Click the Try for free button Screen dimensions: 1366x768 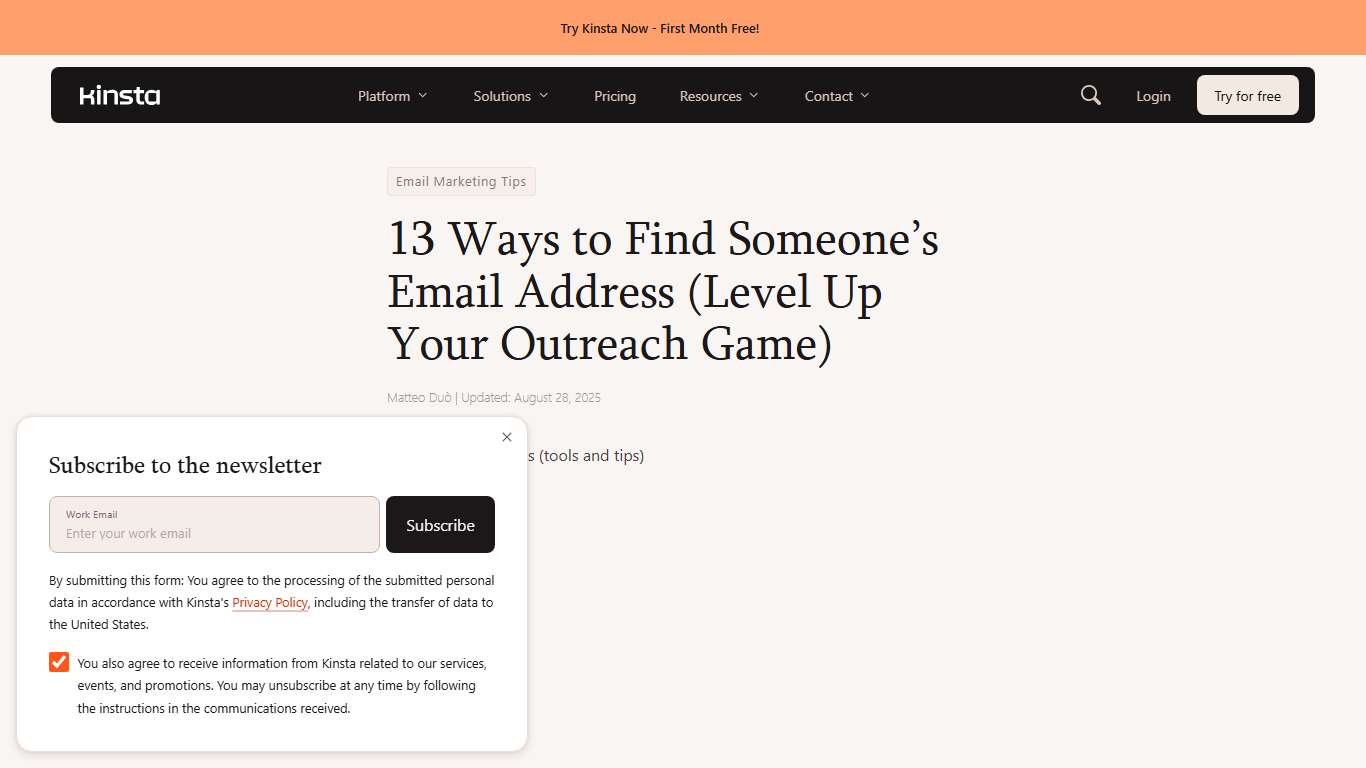pyautogui.click(x=1247, y=95)
